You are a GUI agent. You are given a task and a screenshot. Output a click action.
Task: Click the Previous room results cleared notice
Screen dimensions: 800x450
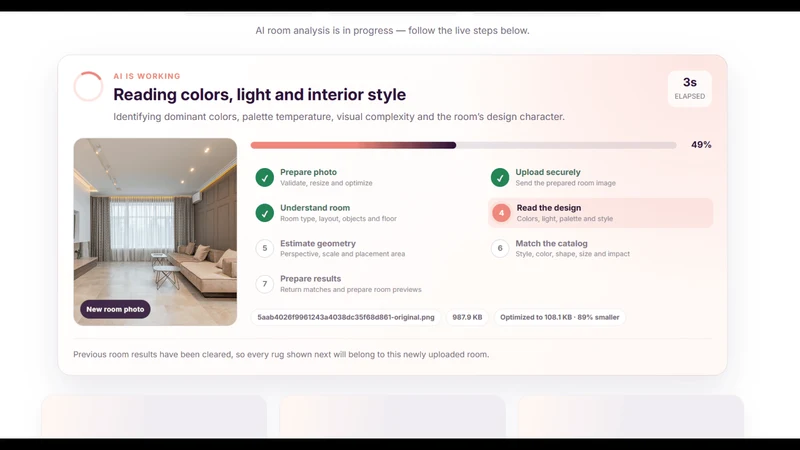[281, 354]
